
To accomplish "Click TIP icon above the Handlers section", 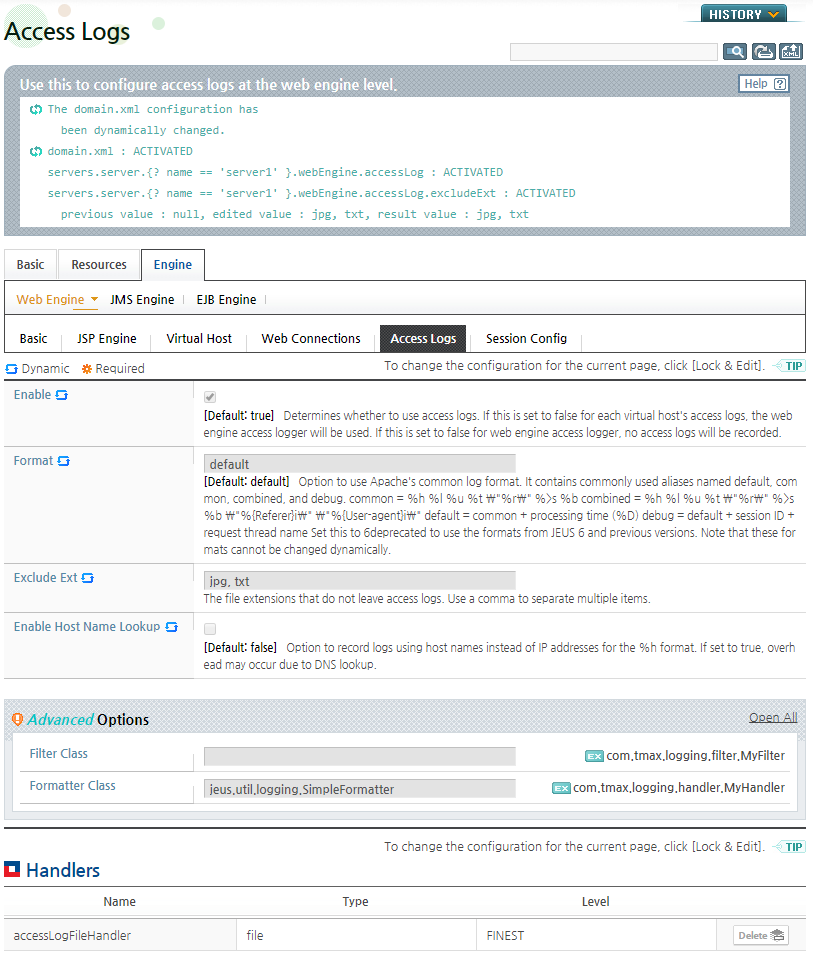I will tap(789, 847).
